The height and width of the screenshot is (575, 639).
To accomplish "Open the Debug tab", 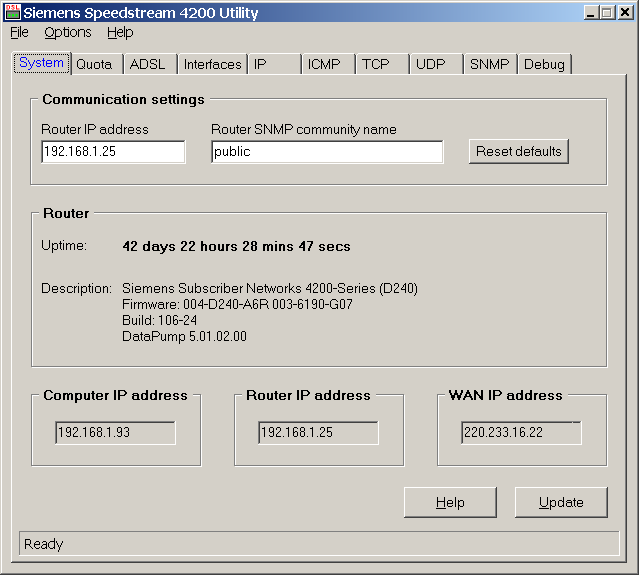I will pyautogui.click(x=545, y=64).
